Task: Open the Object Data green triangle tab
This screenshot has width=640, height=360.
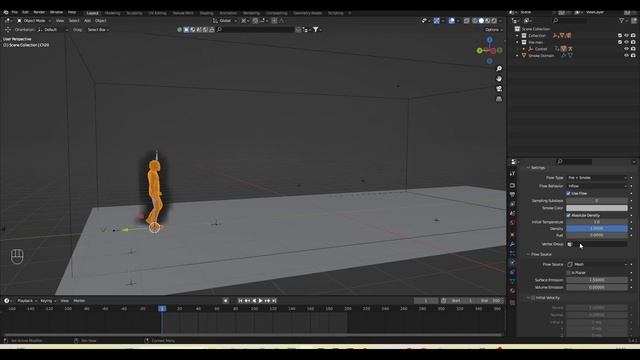Action: click(x=512, y=281)
